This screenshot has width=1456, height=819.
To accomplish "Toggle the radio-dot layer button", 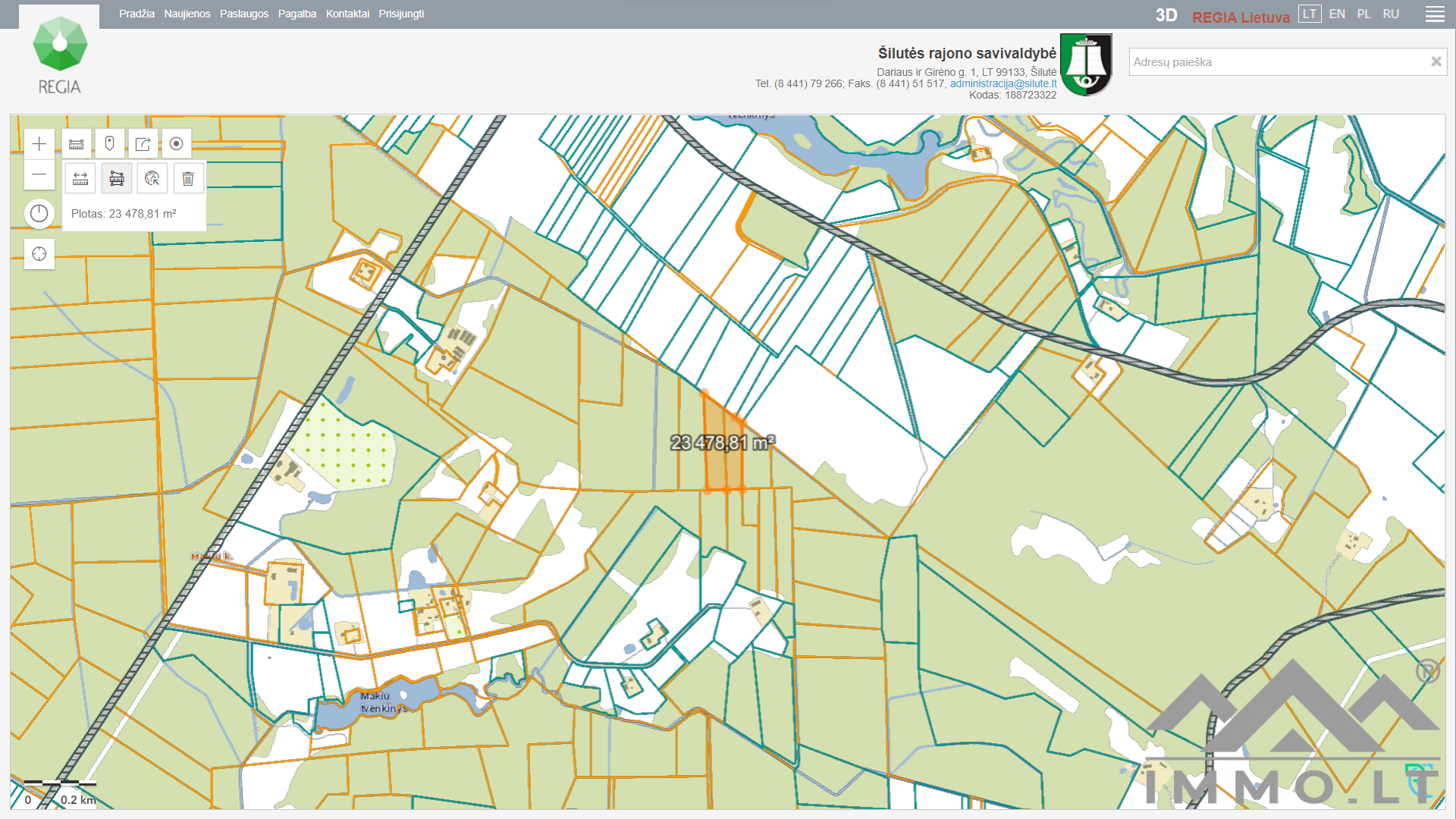I will tap(176, 144).
